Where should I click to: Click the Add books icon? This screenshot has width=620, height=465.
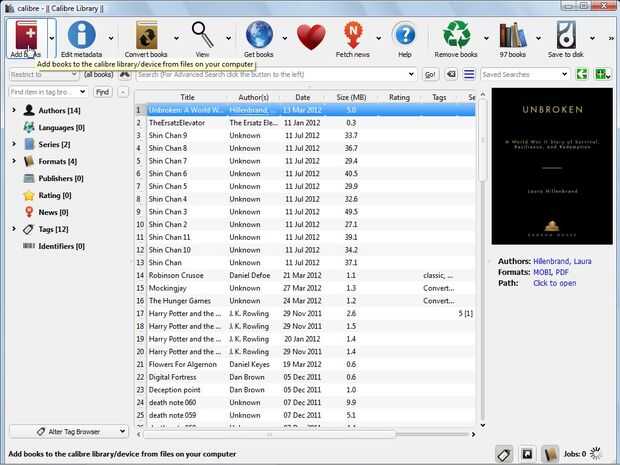click(26, 36)
